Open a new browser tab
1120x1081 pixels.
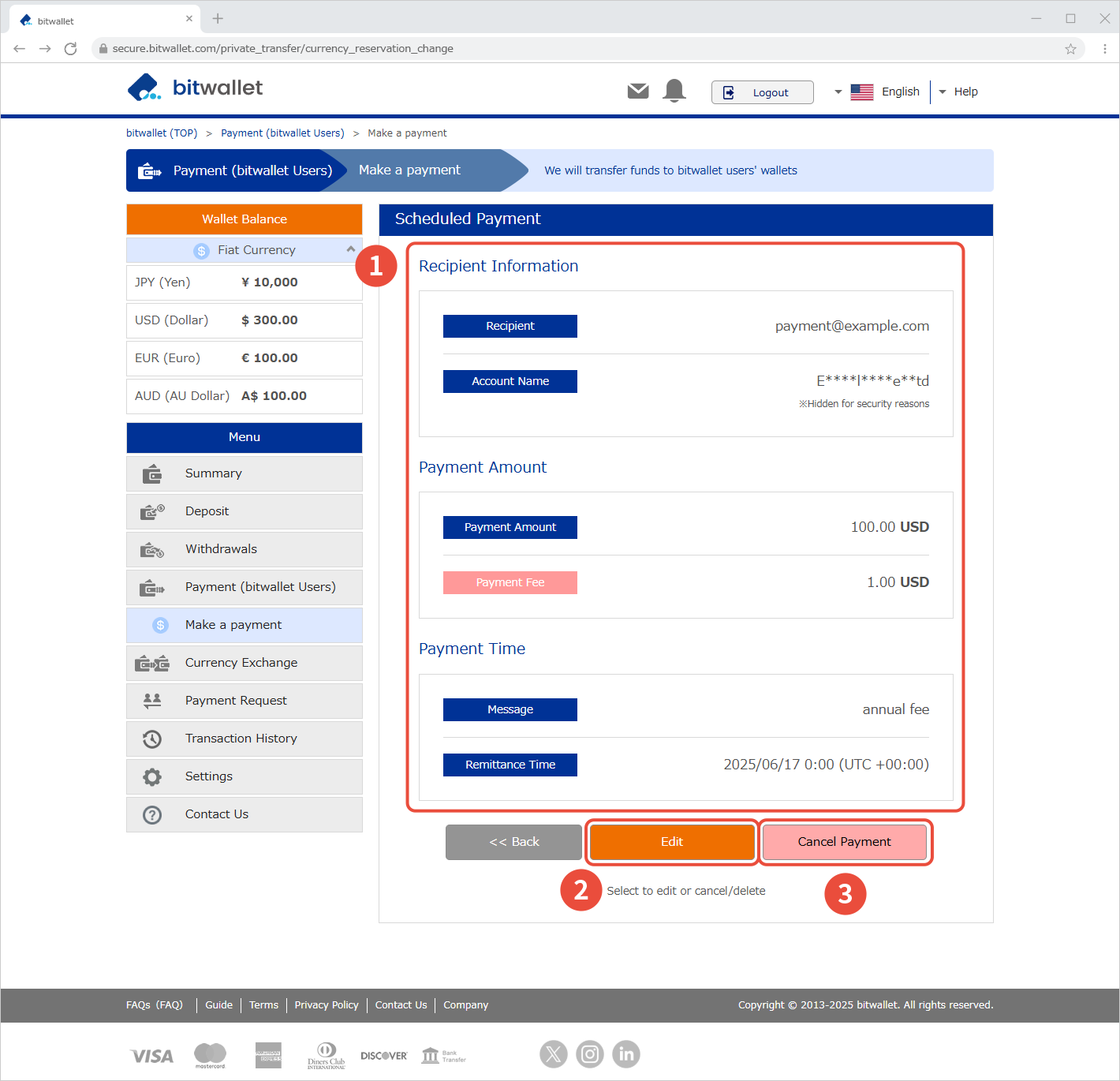218,18
